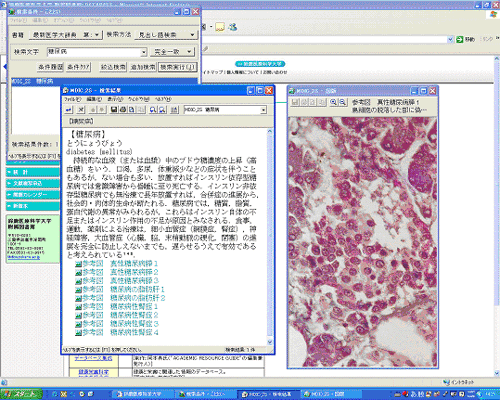
Task: Zoom in on the 図版 histology image
Action: pyautogui.click(x=333, y=102)
